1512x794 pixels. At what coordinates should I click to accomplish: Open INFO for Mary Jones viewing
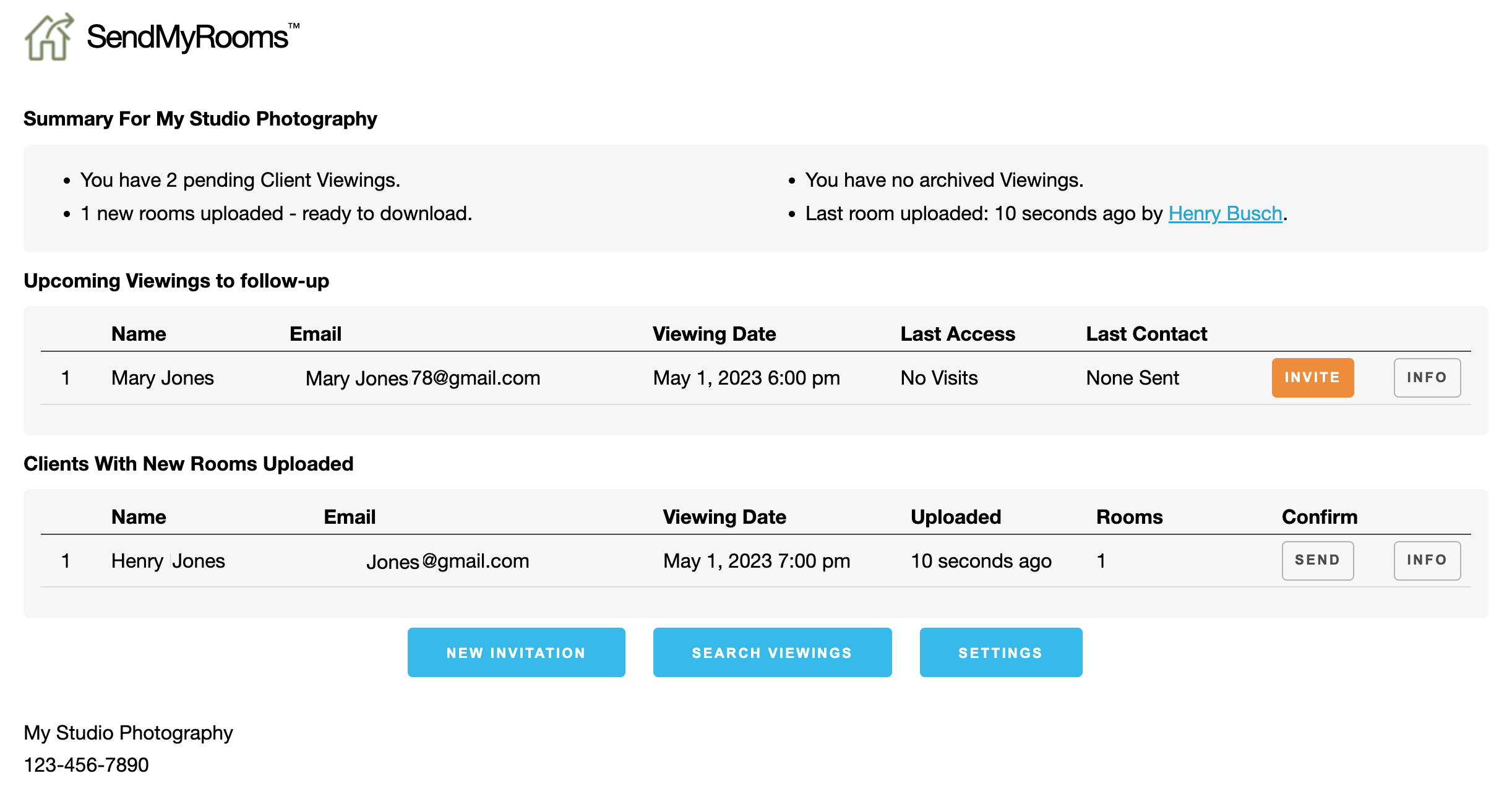pyautogui.click(x=1426, y=378)
